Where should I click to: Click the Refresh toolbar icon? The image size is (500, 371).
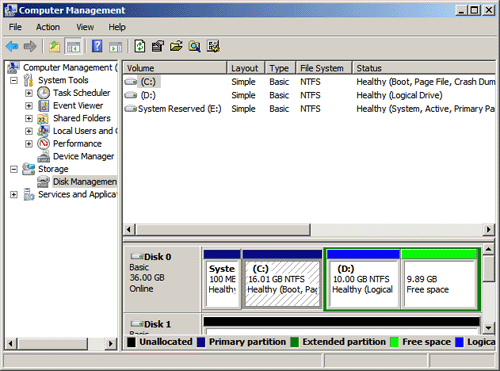(x=140, y=46)
